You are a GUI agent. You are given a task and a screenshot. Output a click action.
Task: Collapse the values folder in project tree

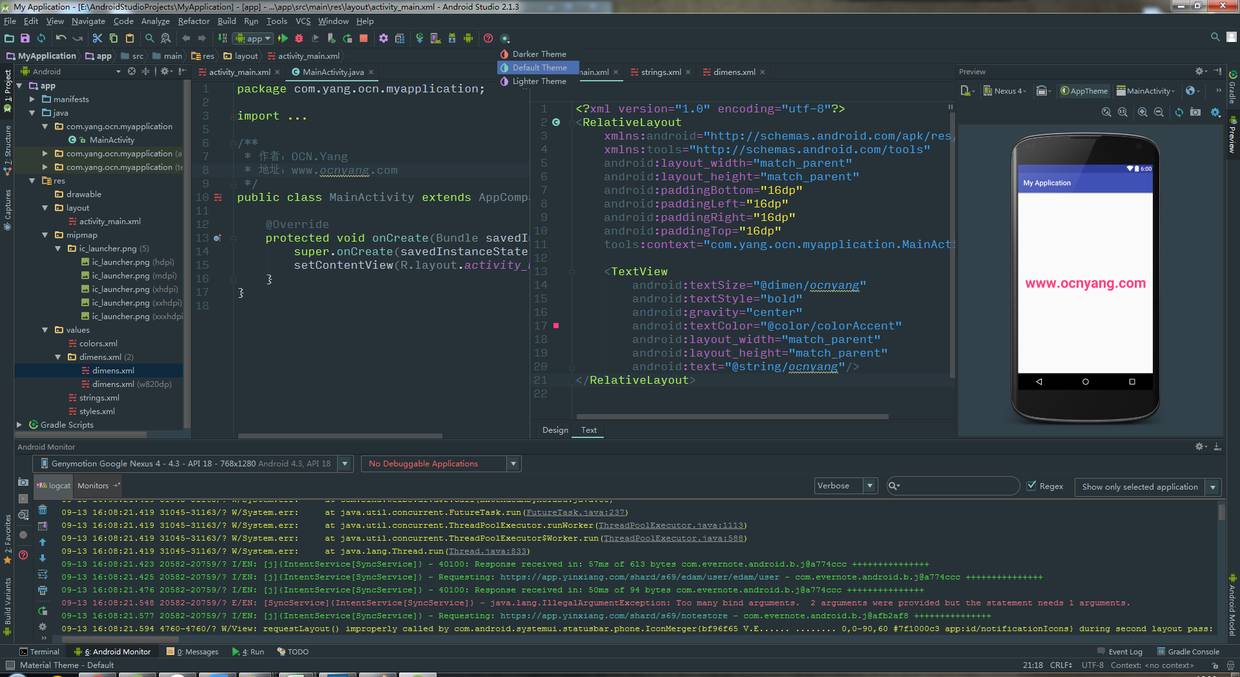click(44, 329)
